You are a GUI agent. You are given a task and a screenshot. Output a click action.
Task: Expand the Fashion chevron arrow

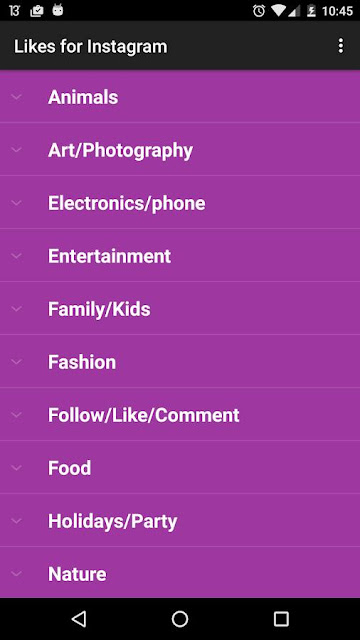16,362
